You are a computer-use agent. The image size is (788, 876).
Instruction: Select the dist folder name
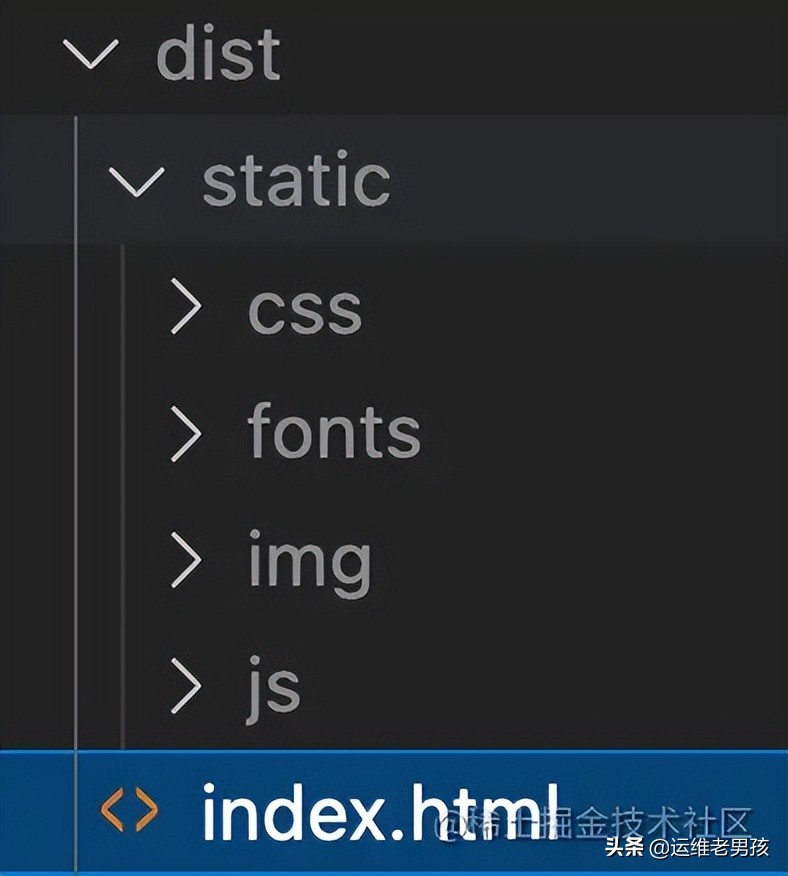[x=218, y=54]
